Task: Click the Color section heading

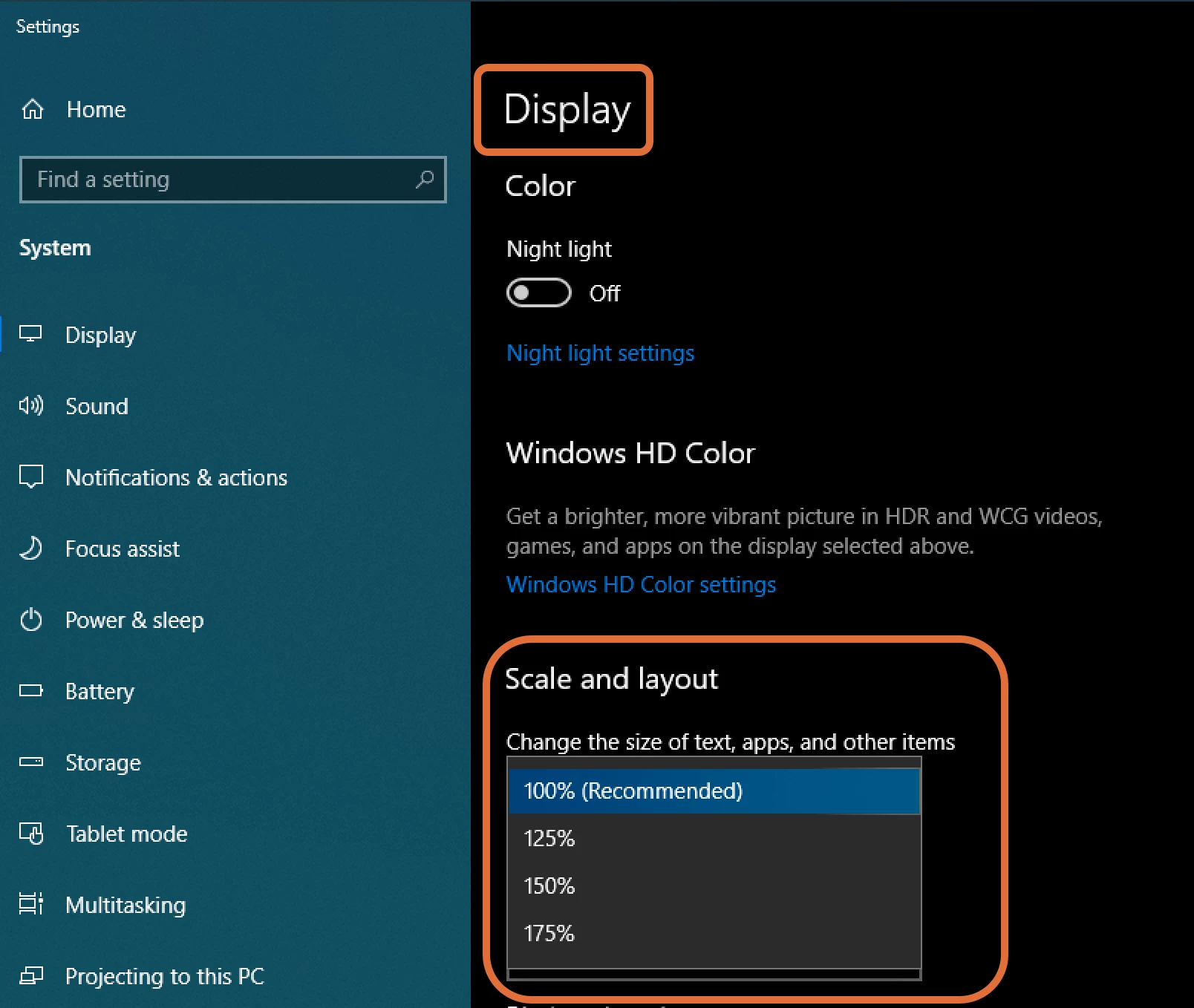Action: (x=541, y=186)
